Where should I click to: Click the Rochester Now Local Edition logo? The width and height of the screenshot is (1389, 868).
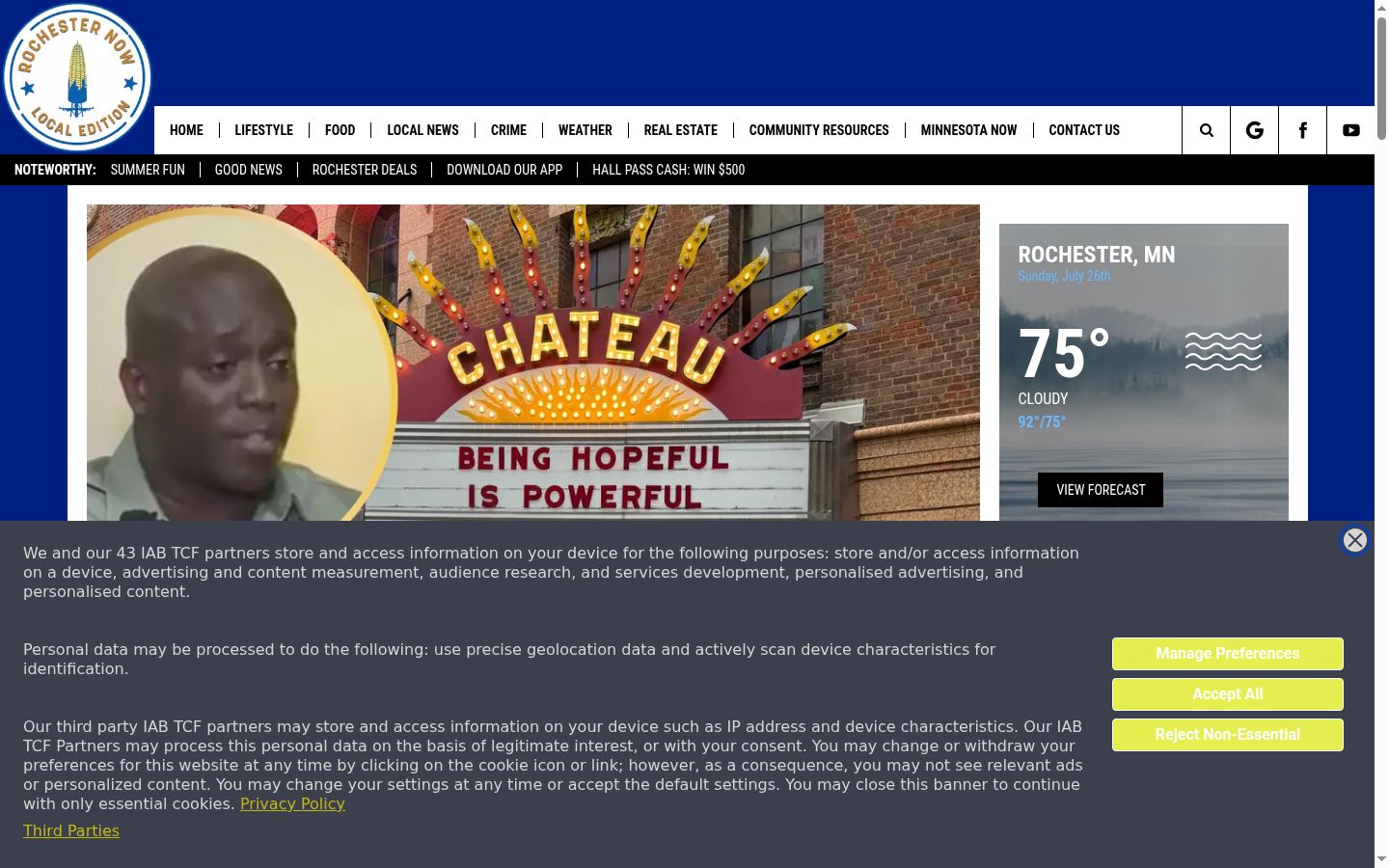77,77
